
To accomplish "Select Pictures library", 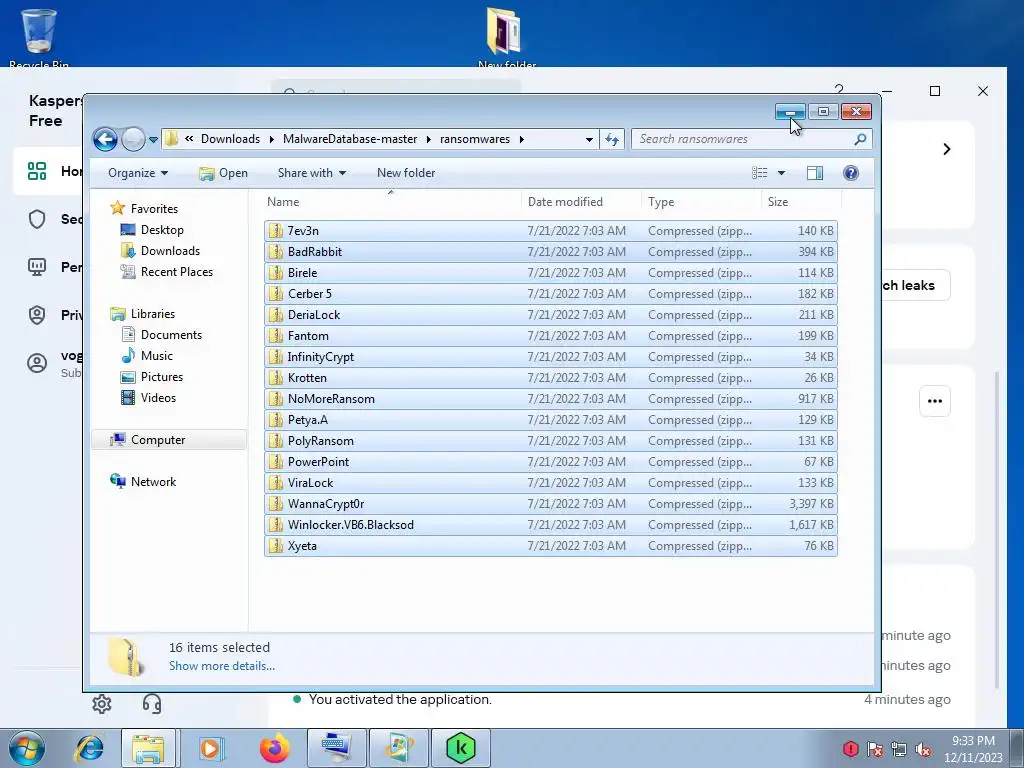I will click(161, 377).
